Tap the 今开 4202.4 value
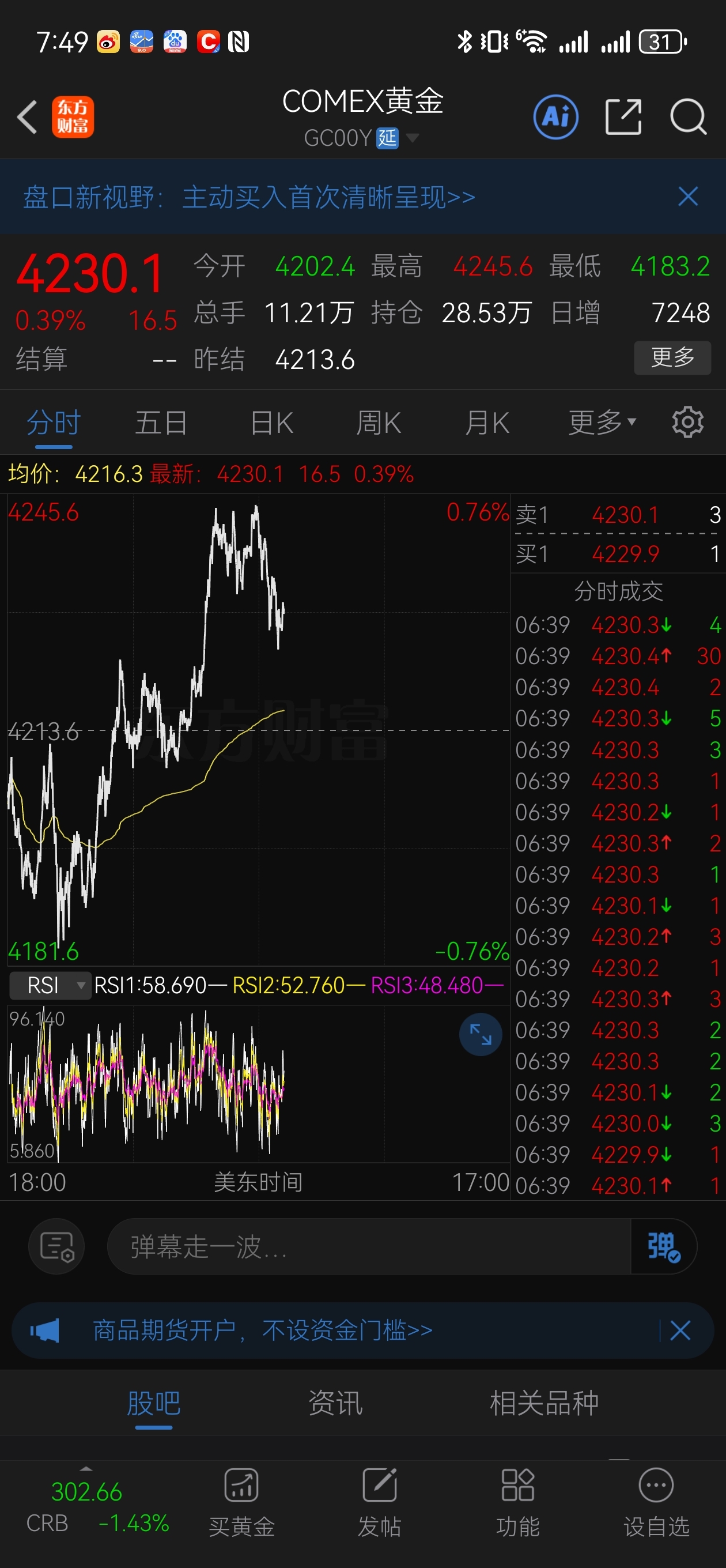Viewport: 726px width, 1568px height. pyautogui.click(x=315, y=266)
